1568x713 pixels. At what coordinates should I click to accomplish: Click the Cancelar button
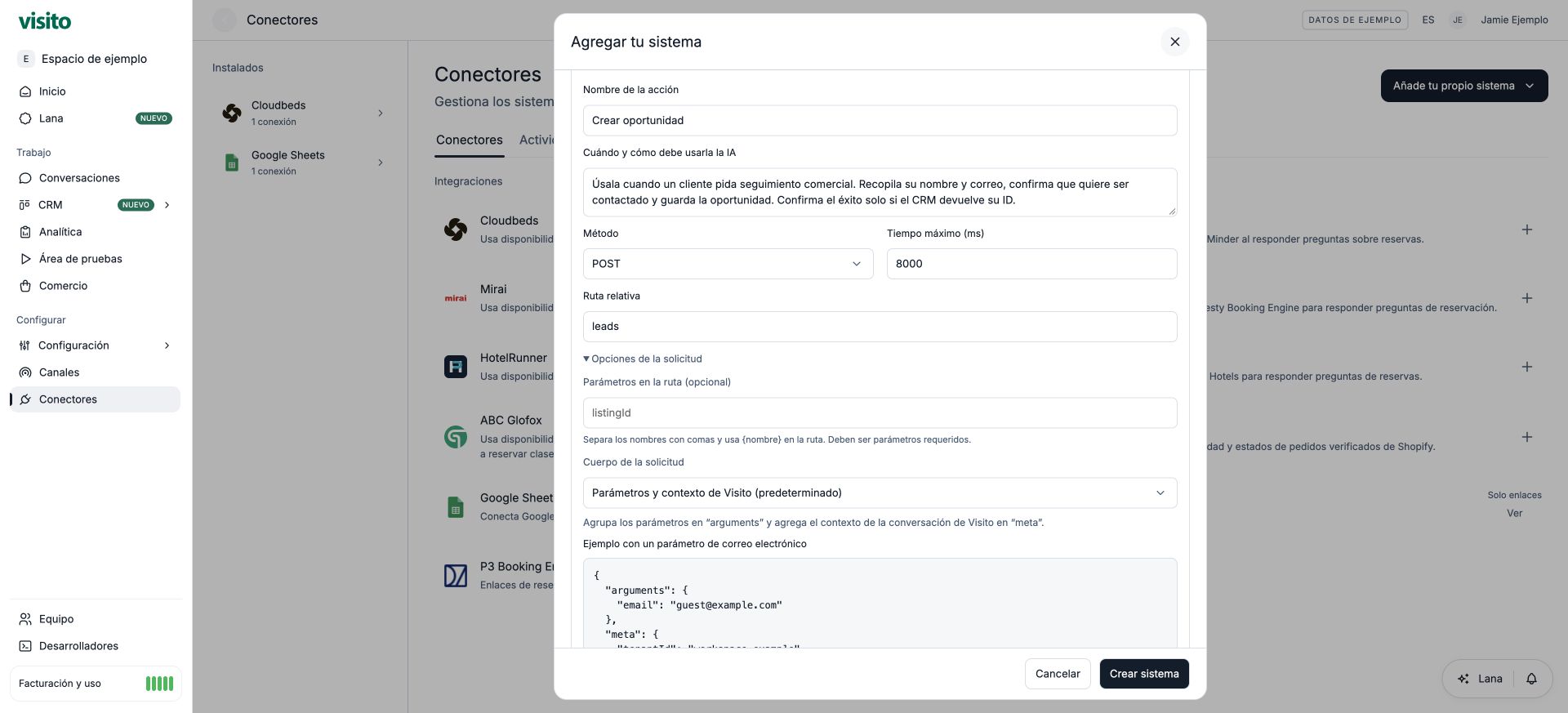point(1058,674)
